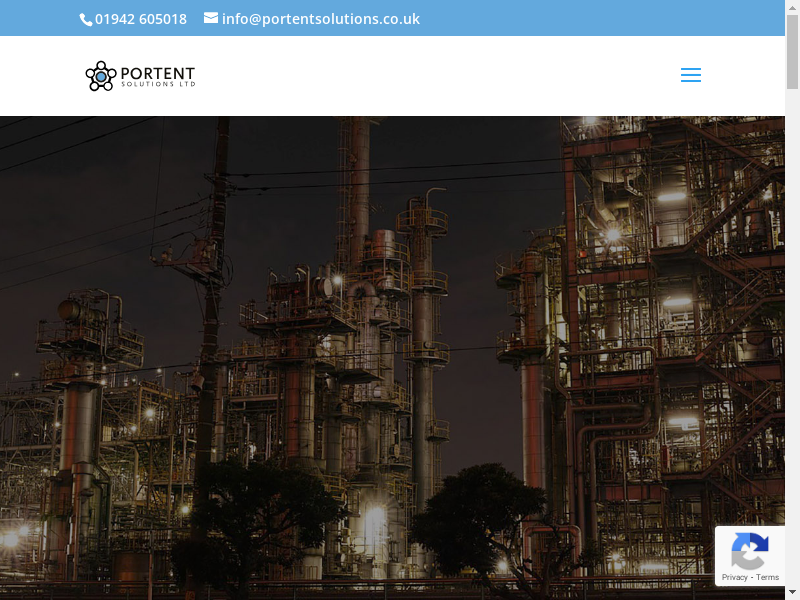Call the 01942 605018 phone number
The height and width of the screenshot is (600, 800).
[140, 19]
